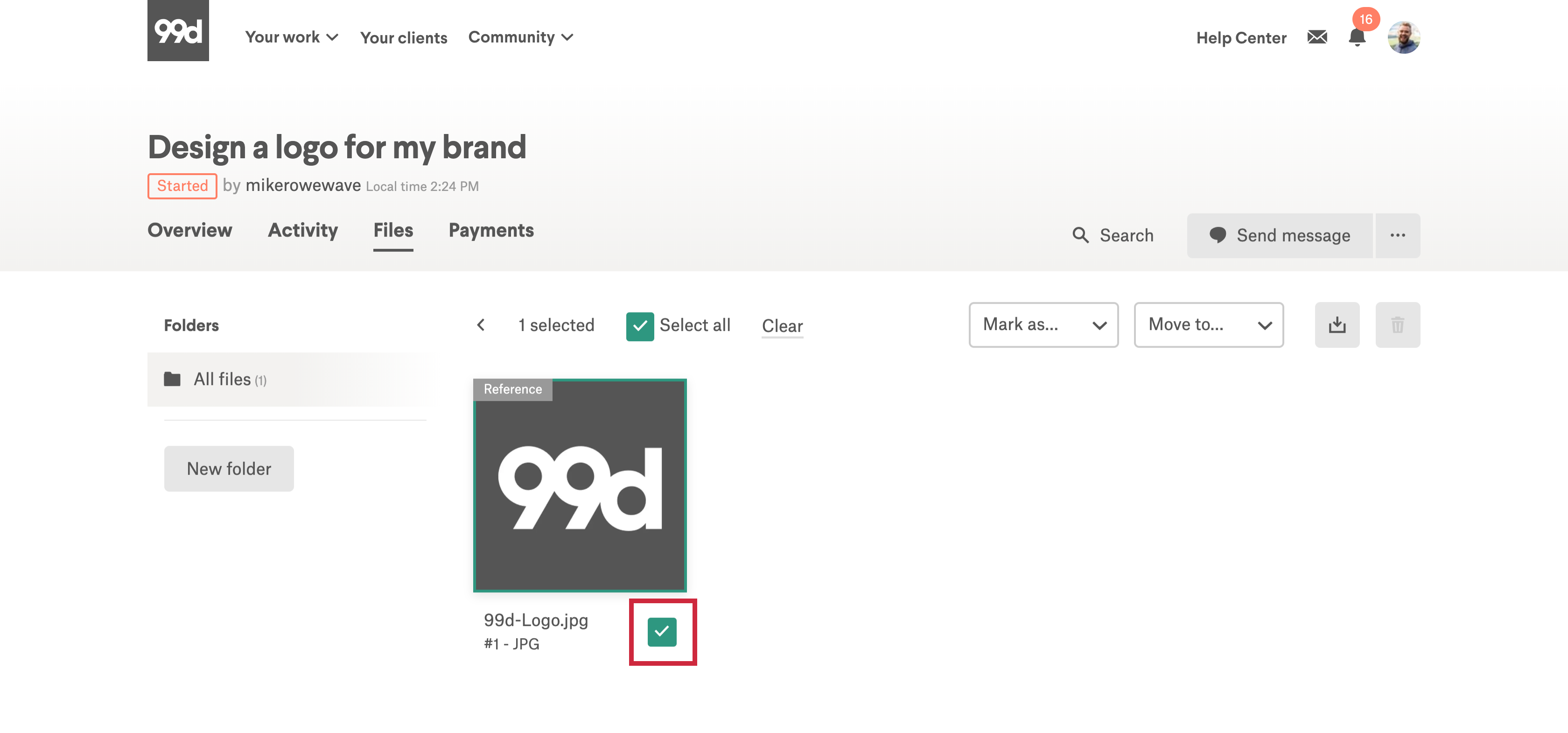The height and width of the screenshot is (733, 1568).
Task: Open the three-dot more options menu
Action: click(x=1398, y=236)
